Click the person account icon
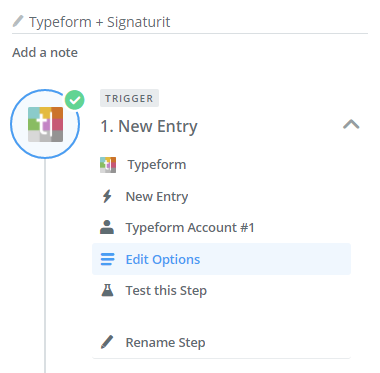380x373 pixels. [107, 227]
